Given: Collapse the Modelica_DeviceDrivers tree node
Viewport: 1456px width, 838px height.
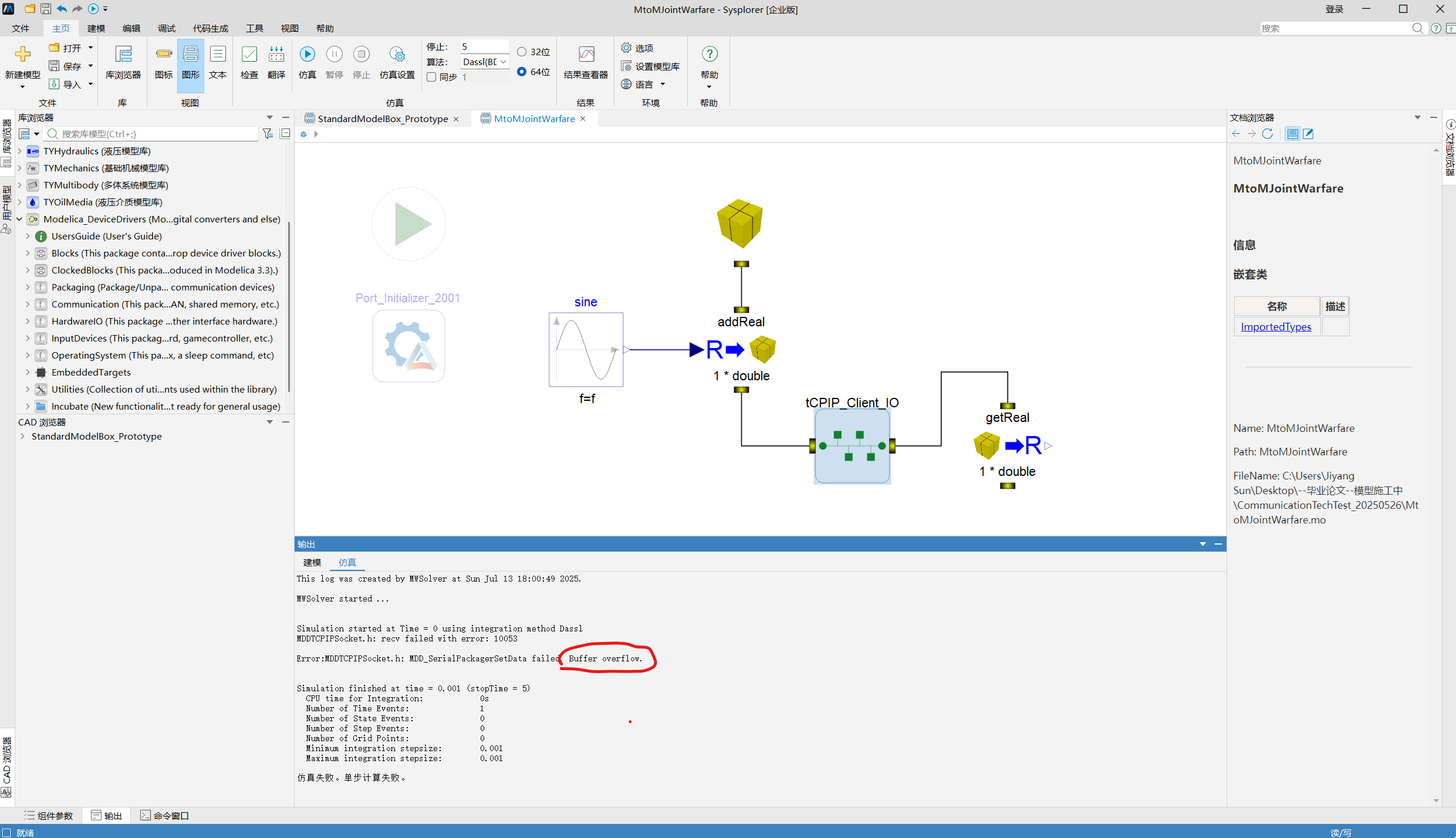Looking at the screenshot, I should 19,219.
